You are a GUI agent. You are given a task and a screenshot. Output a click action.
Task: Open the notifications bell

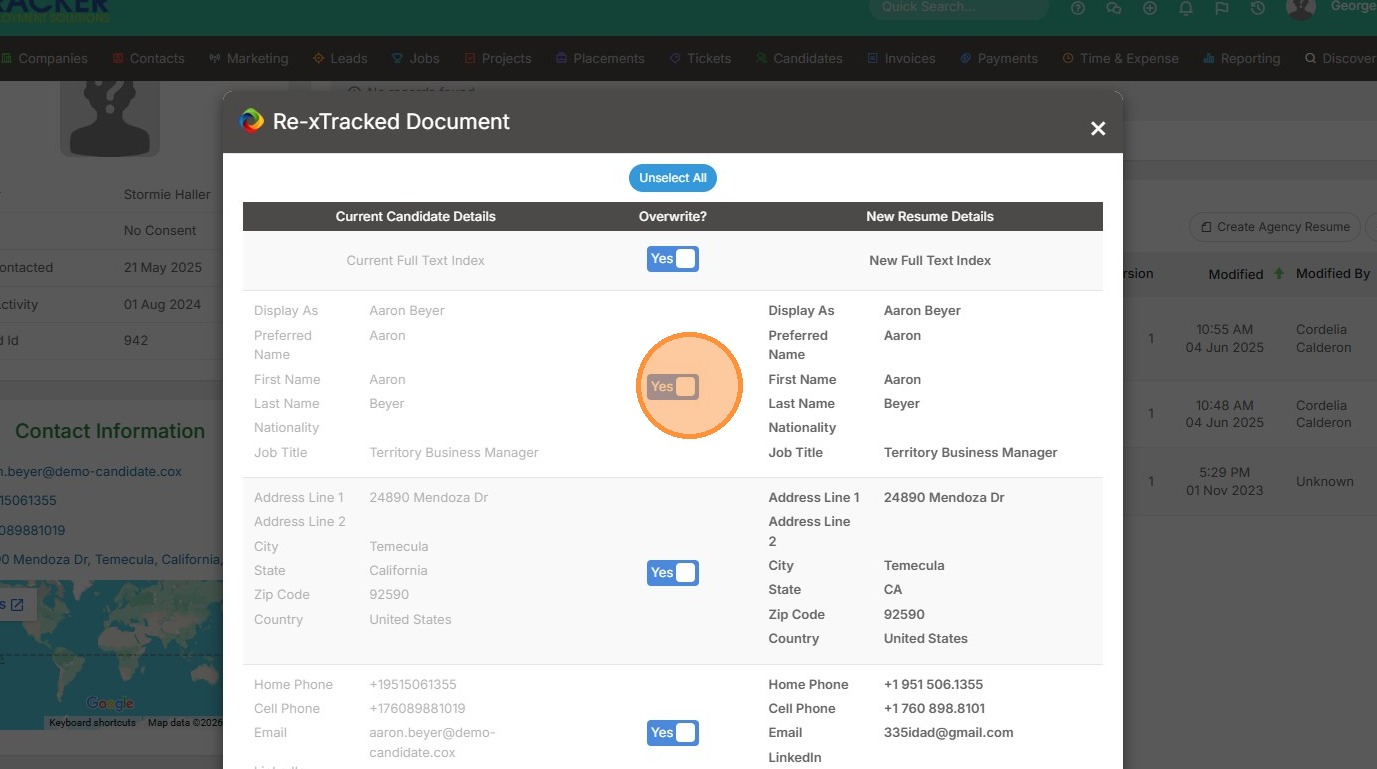(x=1186, y=8)
